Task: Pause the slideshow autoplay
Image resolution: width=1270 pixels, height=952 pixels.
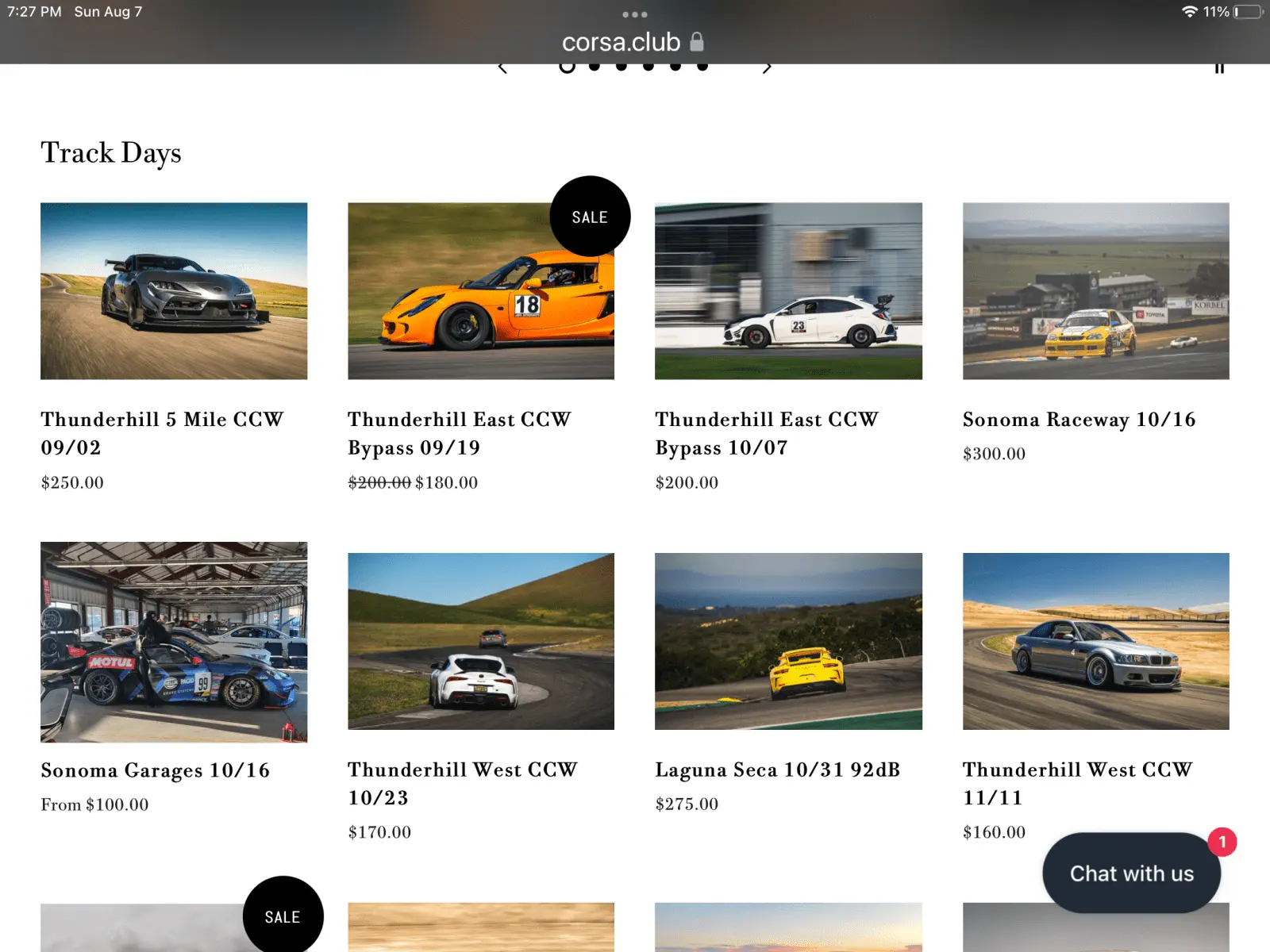Action: tap(1219, 68)
